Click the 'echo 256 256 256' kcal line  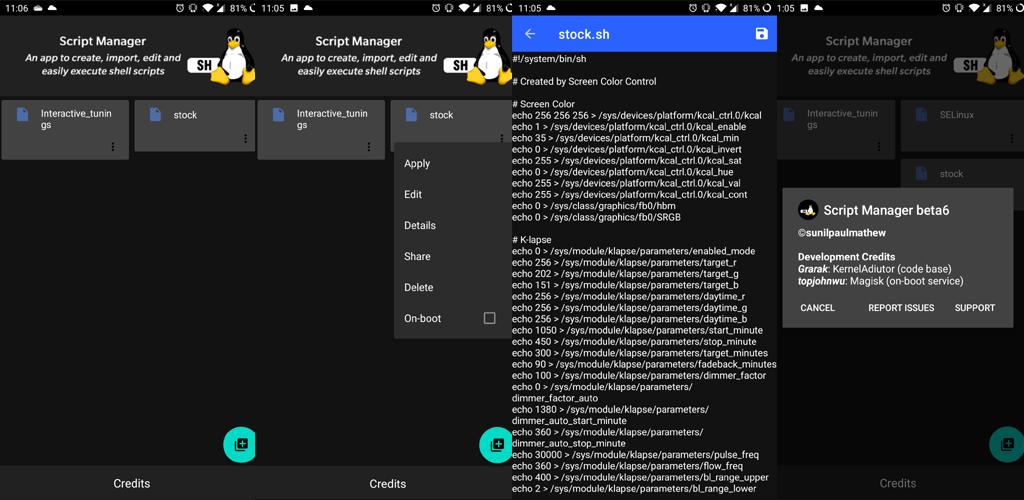tap(637, 115)
